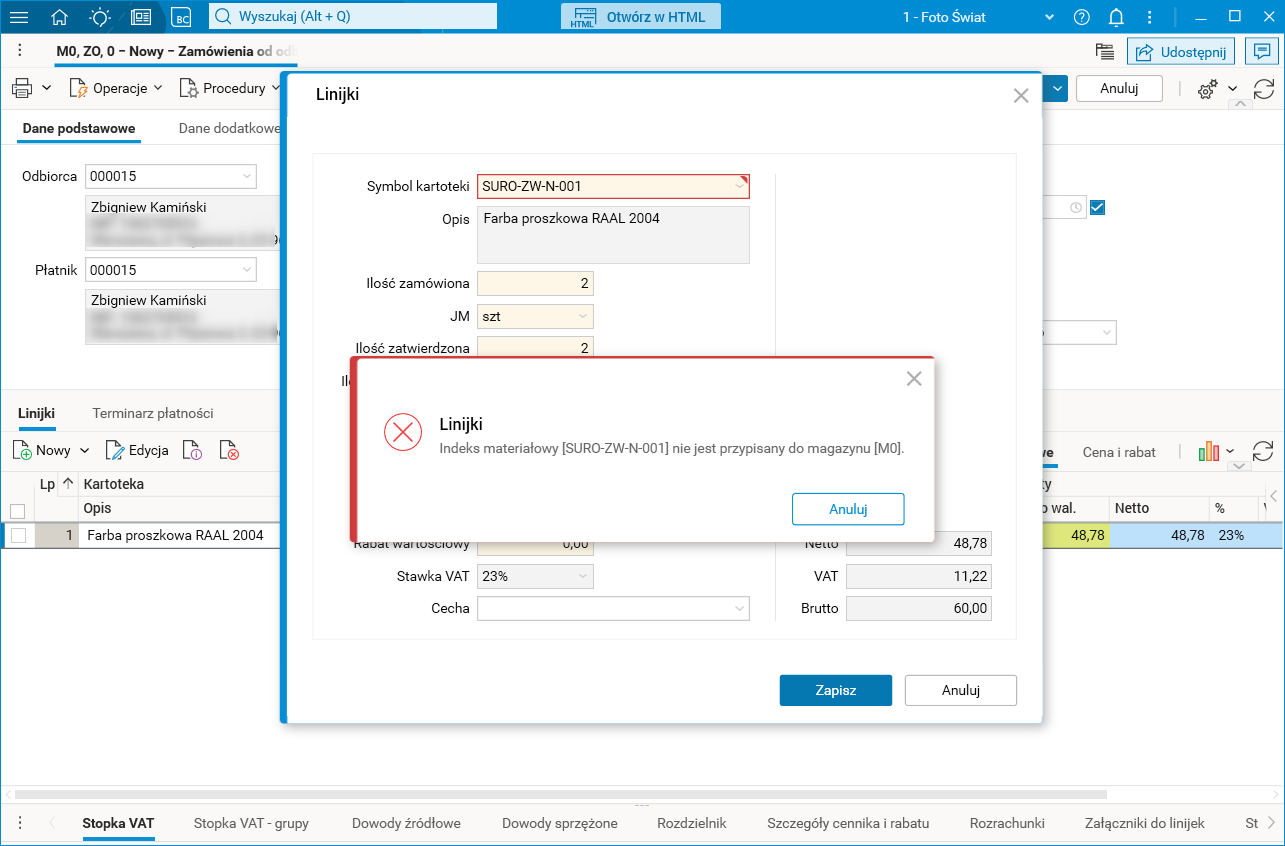
Task: Click the printer icon
Action: click(x=22, y=88)
